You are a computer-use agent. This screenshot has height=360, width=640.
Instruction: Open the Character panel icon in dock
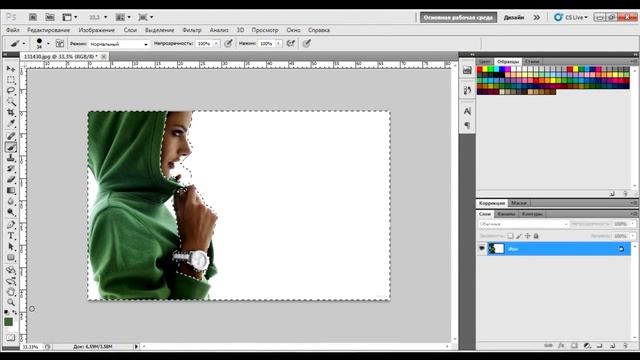467,111
